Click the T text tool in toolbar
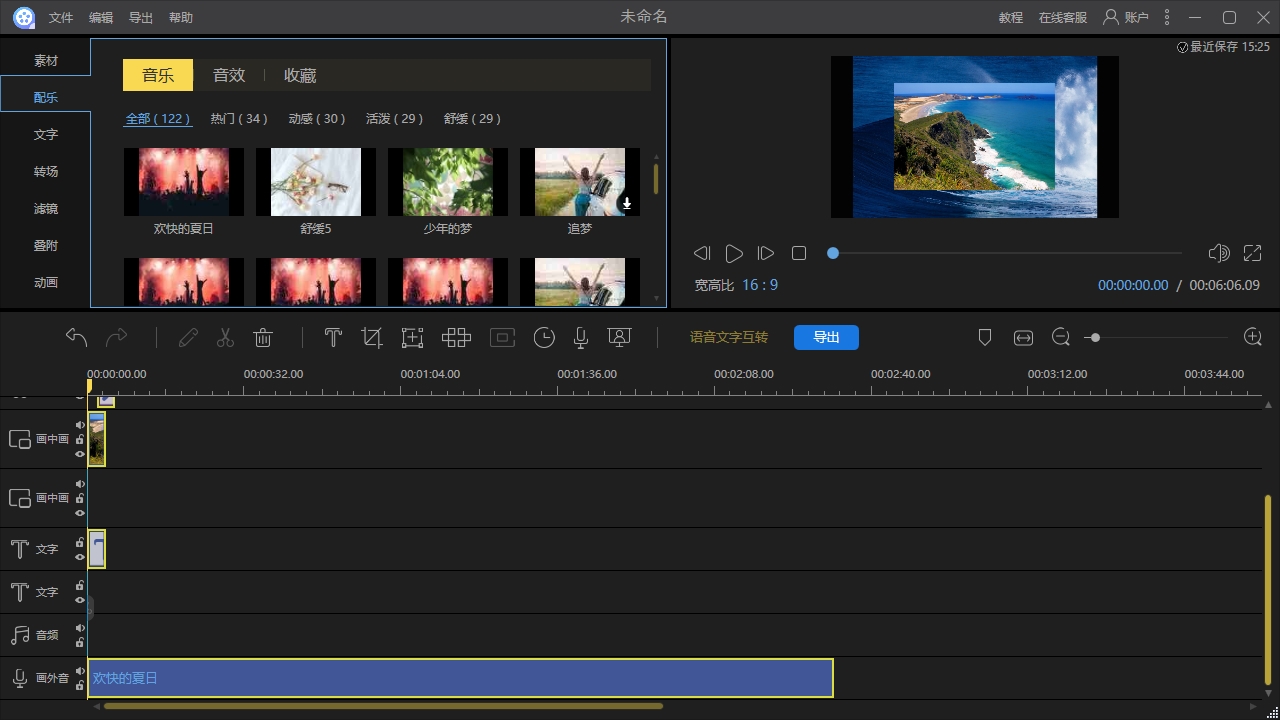 pyautogui.click(x=333, y=337)
